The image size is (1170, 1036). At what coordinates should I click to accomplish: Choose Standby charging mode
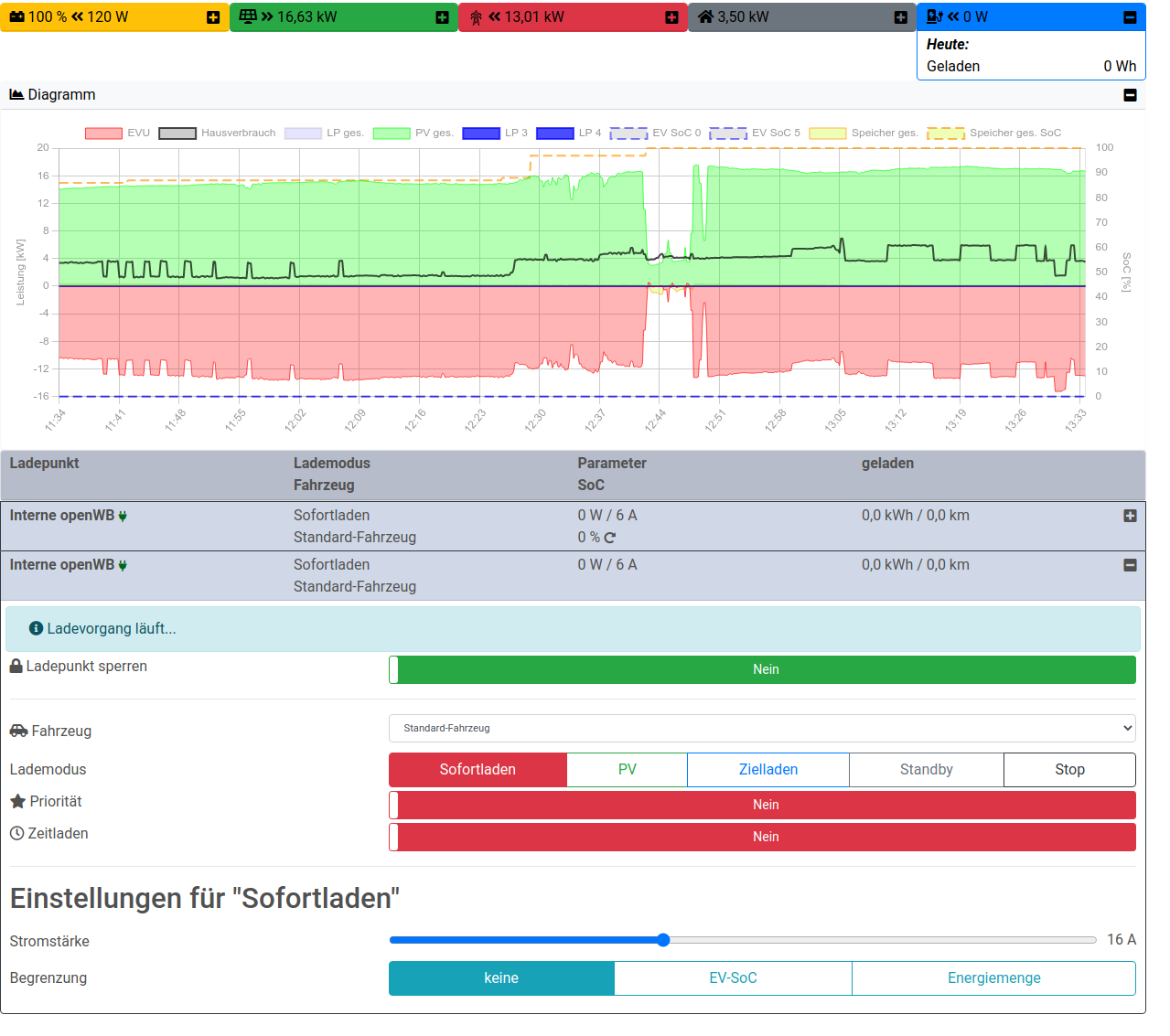click(x=926, y=770)
